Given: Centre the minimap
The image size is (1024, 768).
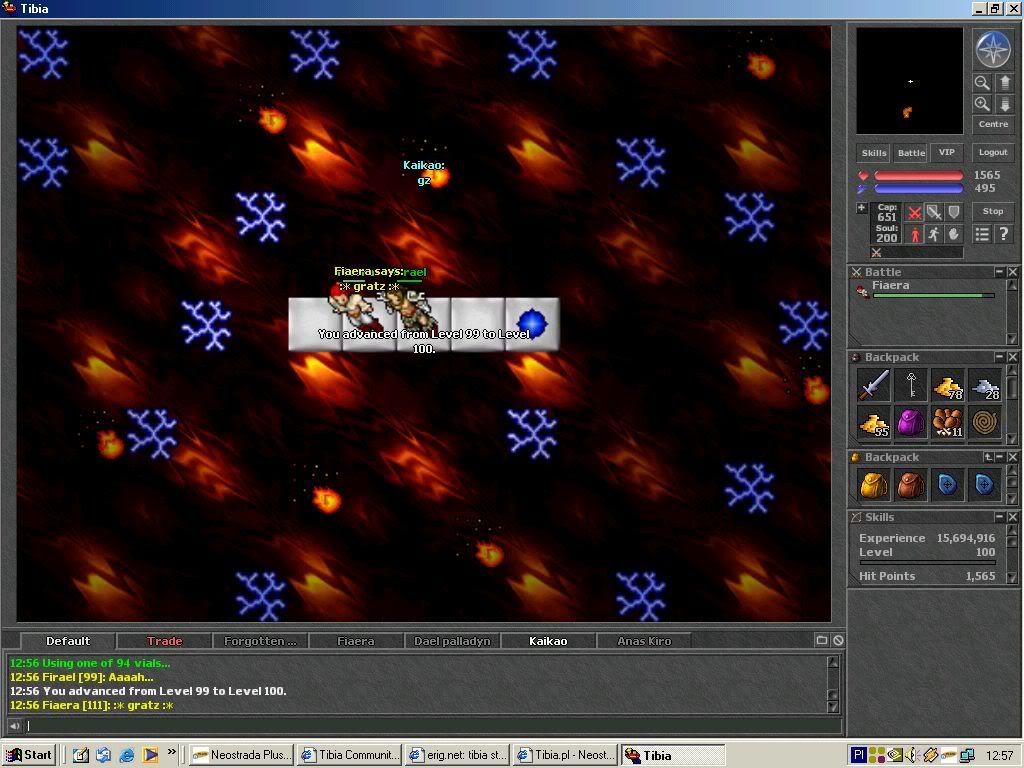Looking at the screenshot, I should coord(993,124).
